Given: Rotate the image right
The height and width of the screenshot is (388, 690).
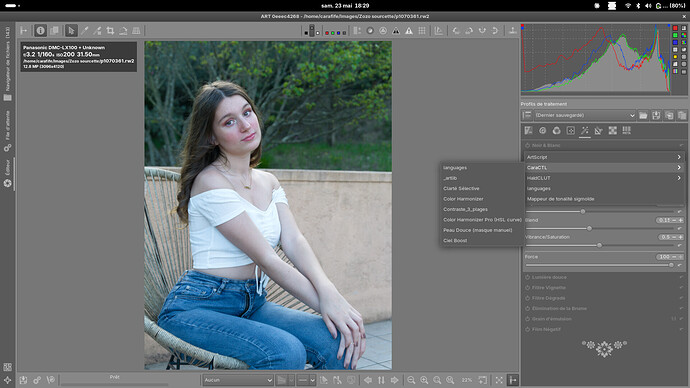Looking at the screenshot, I should pyautogui.click(x=469, y=30).
